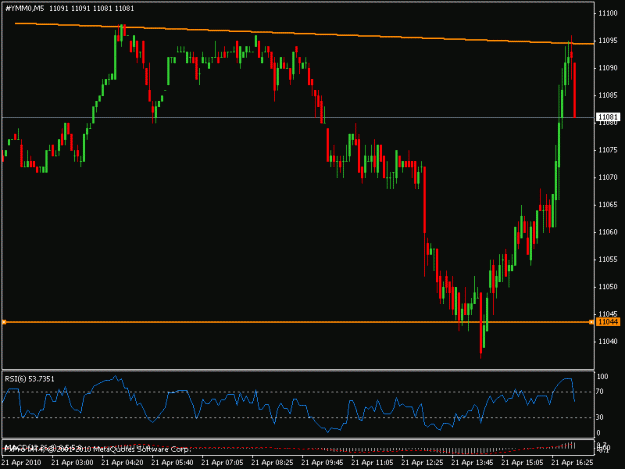The width and height of the screenshot is (625, 469).
Task: Click the 11055 price axis label
Action: (x=608, y=259)
